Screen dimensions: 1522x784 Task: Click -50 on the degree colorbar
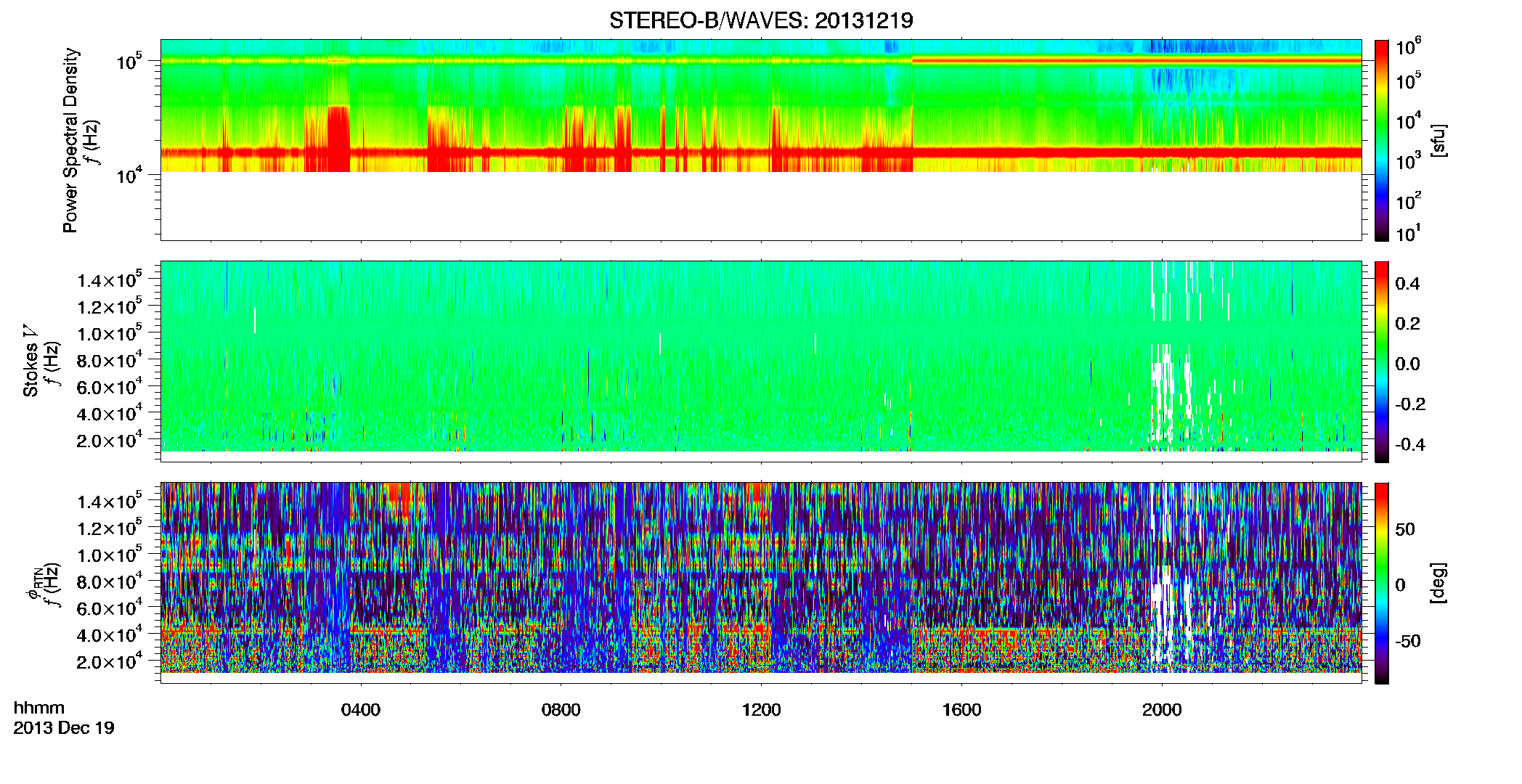(1408, 641)
